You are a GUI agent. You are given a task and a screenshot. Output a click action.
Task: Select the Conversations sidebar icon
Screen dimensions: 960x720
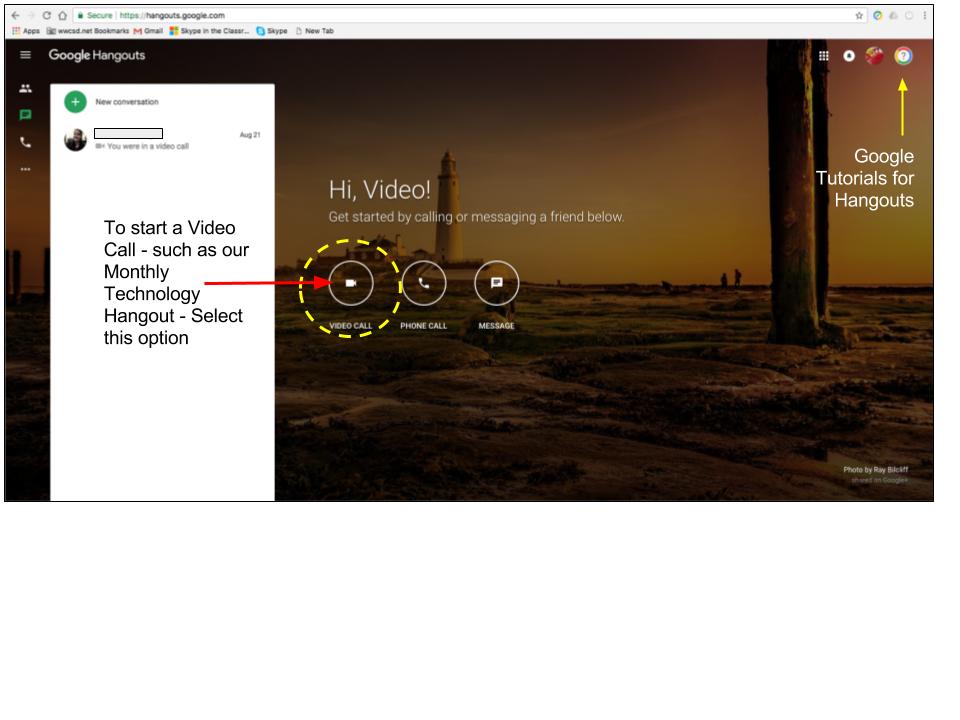[25, 116]
